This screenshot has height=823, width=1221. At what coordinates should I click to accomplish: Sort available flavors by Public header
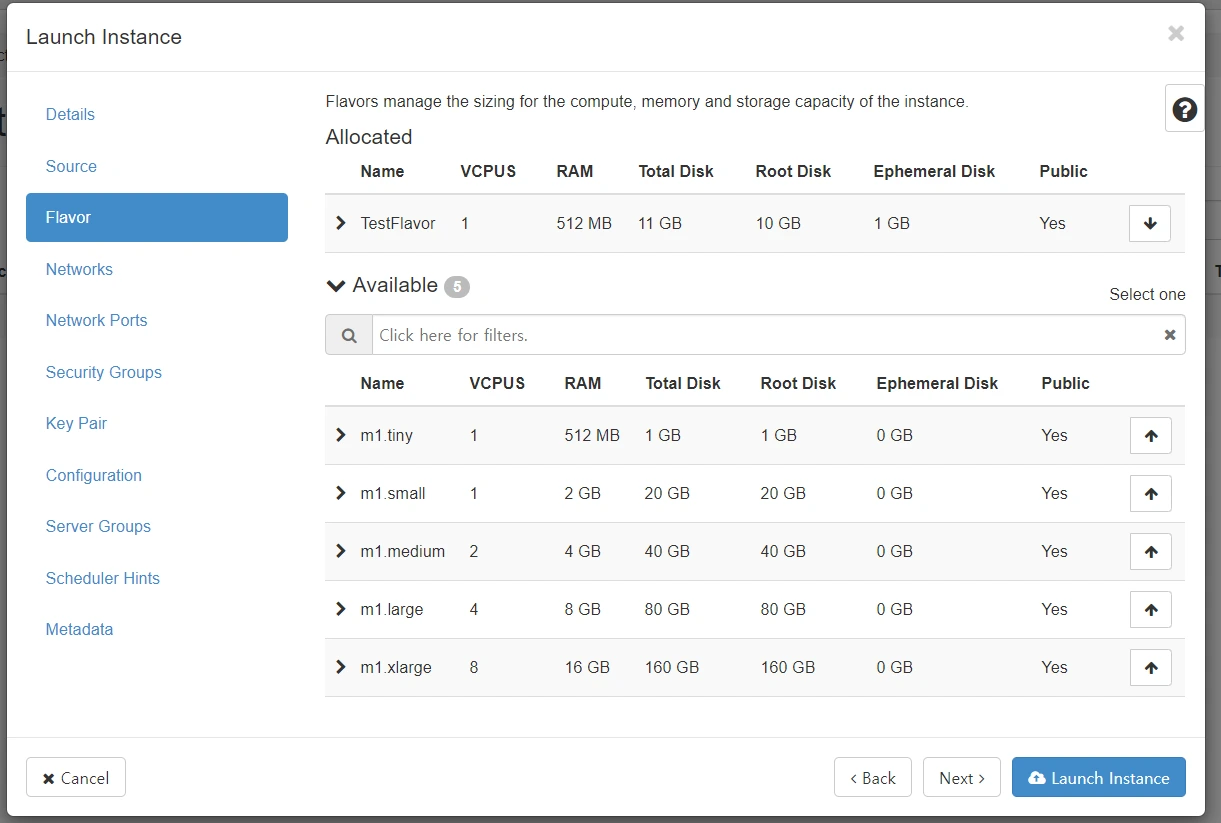(1065, 383)
